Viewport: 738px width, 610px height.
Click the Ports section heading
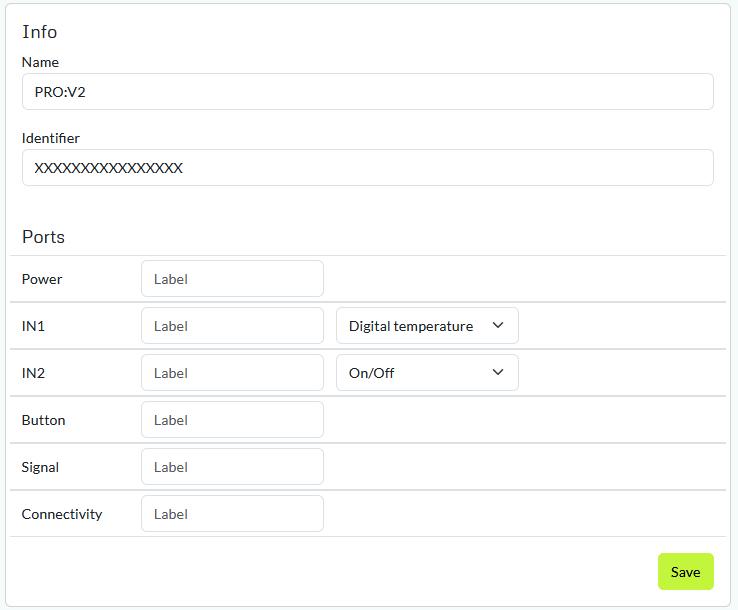click(43, 237)
